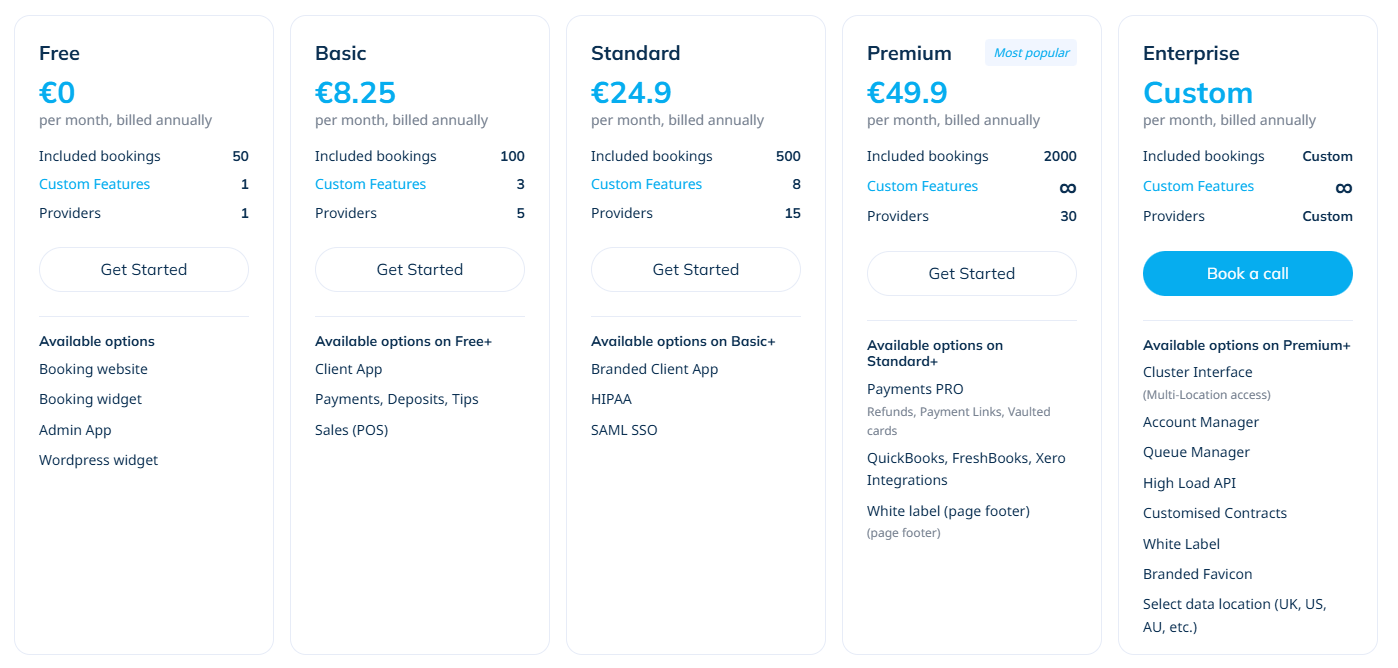This screenshot has width=1398, height=668.
Task: Click Get Started under the Free plan
Action: (143, 269)
